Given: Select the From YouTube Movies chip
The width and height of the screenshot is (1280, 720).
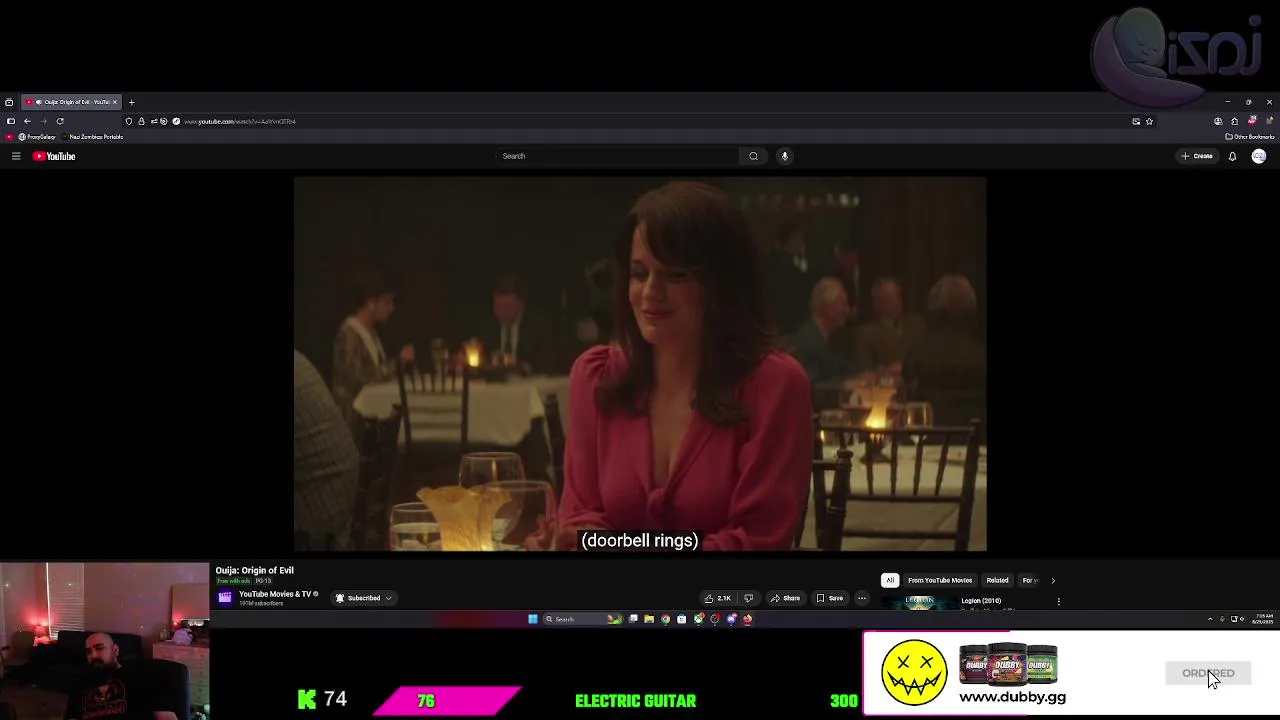Looking at the screenshot, I should point(940,580).
